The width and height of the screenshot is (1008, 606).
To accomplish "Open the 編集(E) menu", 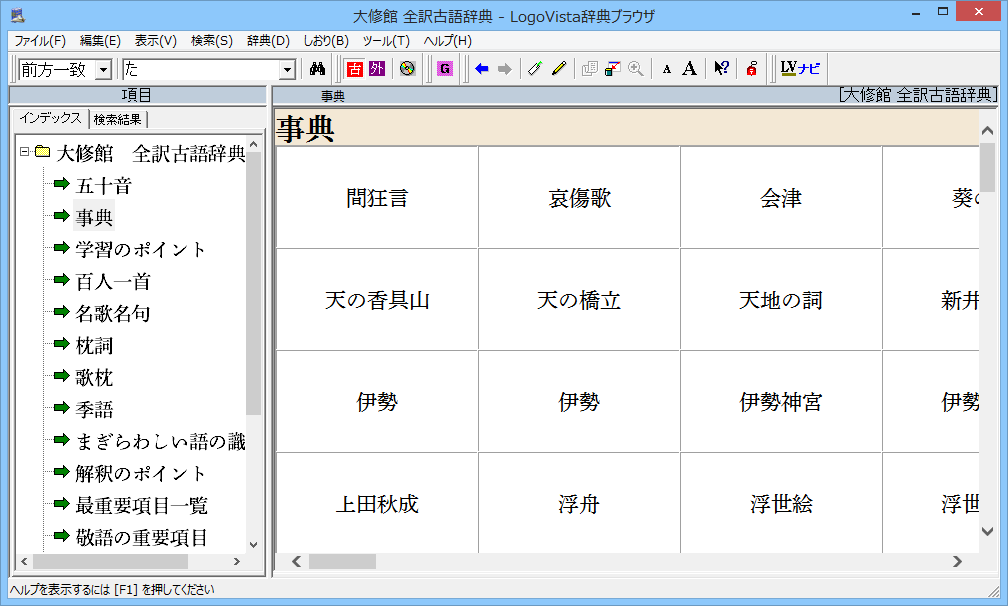I will point(100,40).
